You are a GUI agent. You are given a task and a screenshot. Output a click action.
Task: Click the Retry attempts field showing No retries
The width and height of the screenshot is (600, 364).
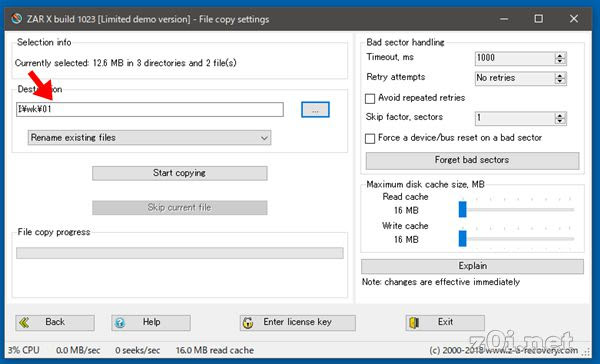pos(514,78)
